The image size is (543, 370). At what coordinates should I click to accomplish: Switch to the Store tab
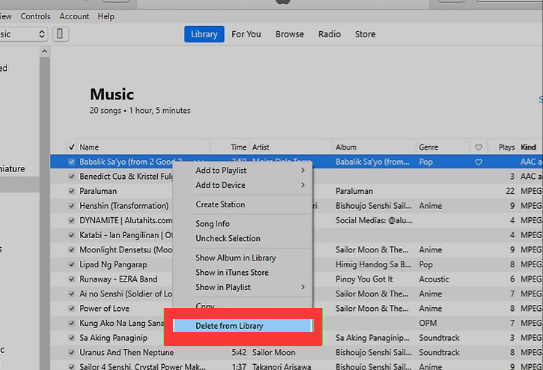point(365,34)
